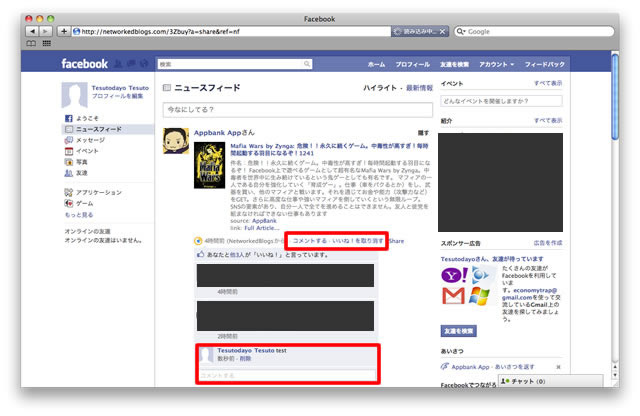
Task: Select ニュースフィード in the left sidebar
Action: coord(108,129)
